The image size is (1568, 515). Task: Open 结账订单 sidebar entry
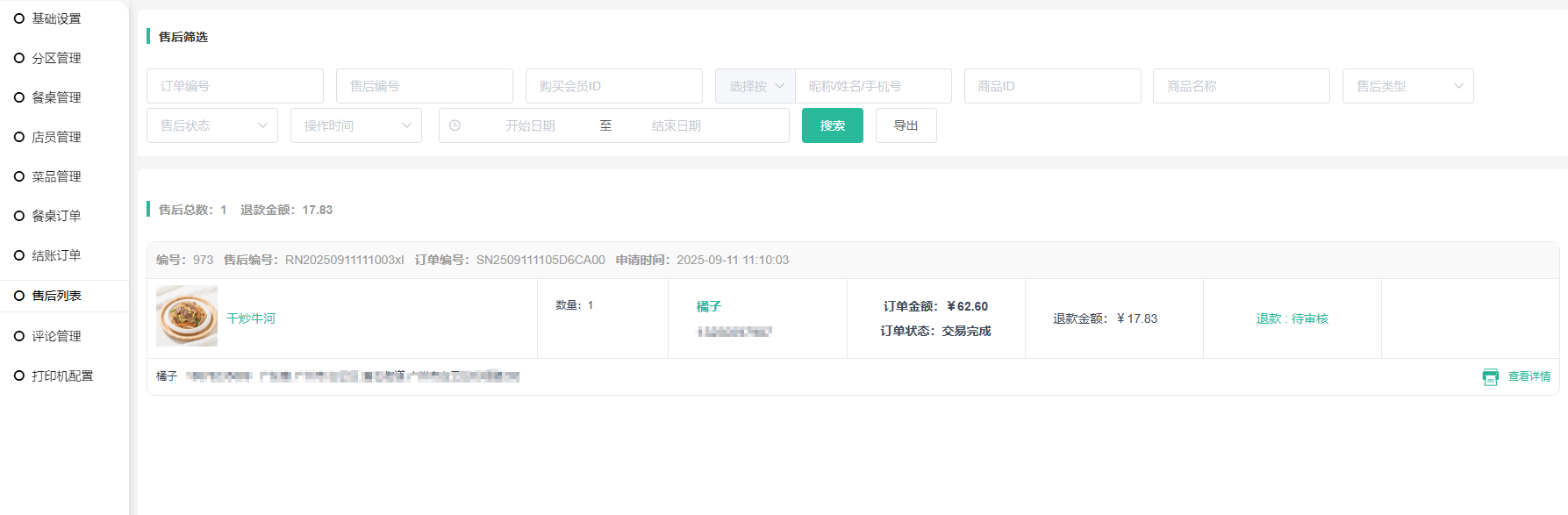pyautogui.click(x=56, y=255)
